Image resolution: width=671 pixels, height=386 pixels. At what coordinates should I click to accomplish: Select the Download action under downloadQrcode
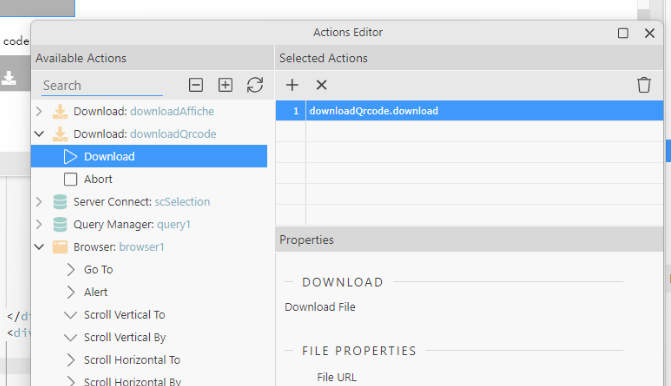tap(149, 156)
